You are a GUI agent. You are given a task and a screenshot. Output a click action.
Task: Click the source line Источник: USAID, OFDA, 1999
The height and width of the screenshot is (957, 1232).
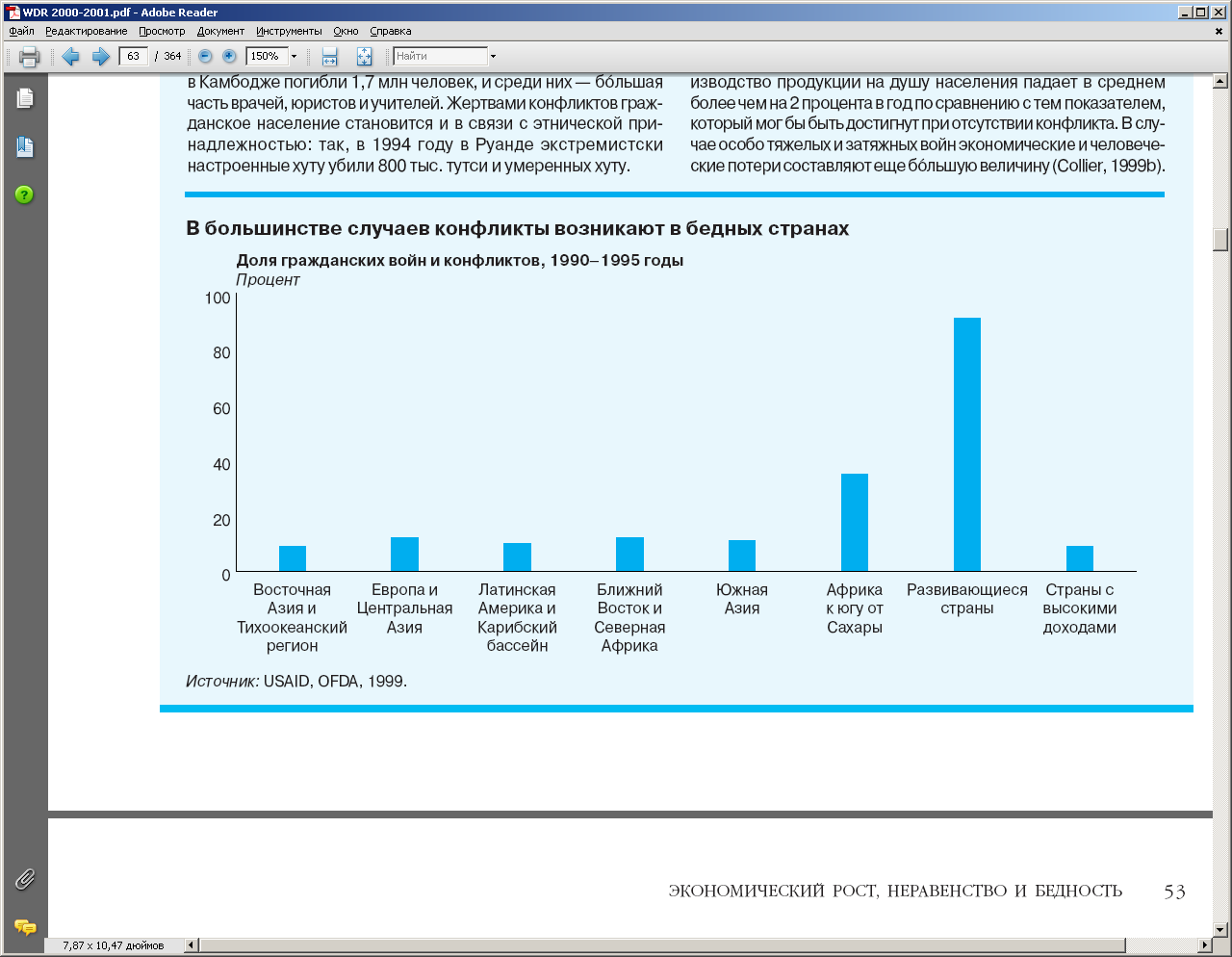coord(296,681)
